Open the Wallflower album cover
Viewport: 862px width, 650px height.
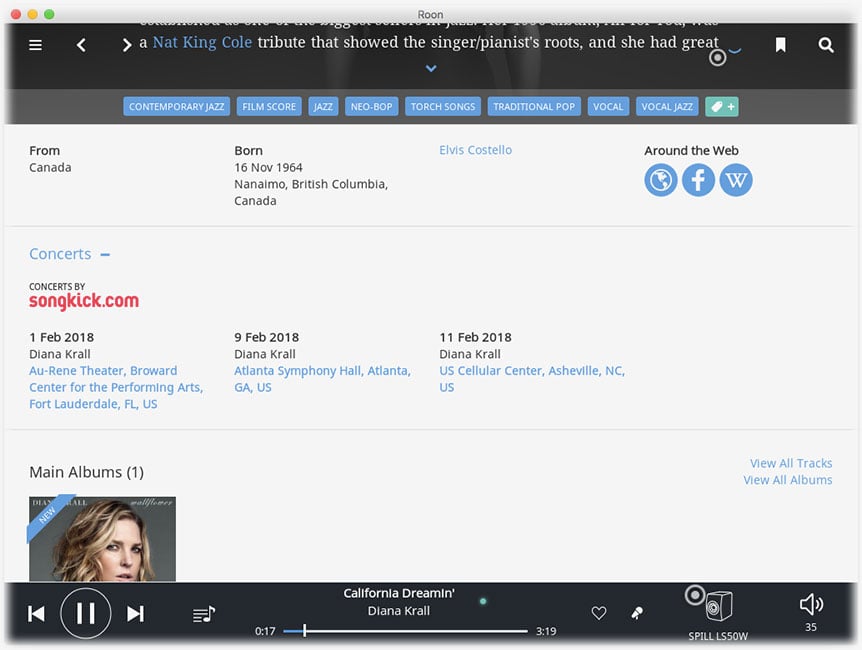[x=102, y=539]
